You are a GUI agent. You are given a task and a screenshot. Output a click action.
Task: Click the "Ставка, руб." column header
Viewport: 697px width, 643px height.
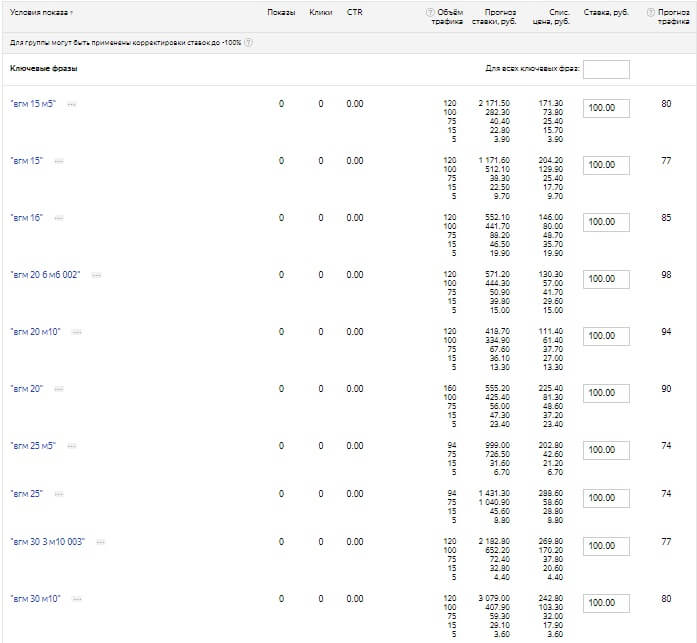[606, 12]
